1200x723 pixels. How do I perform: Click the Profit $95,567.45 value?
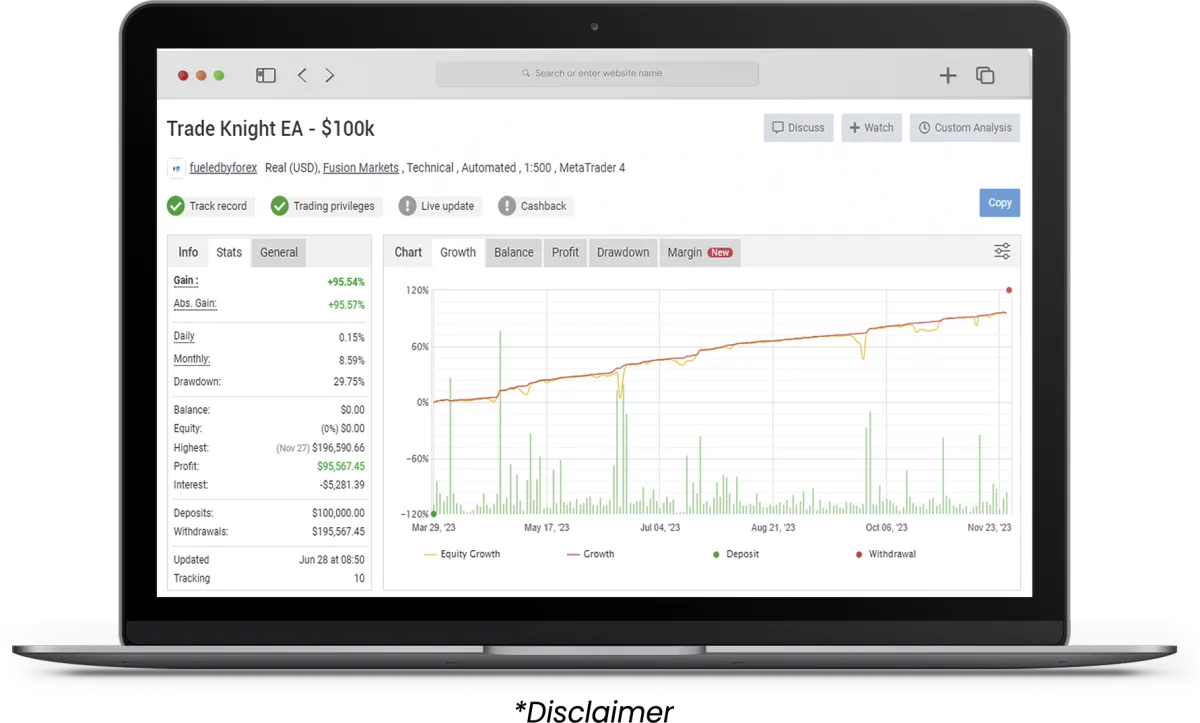pos(341,467)
